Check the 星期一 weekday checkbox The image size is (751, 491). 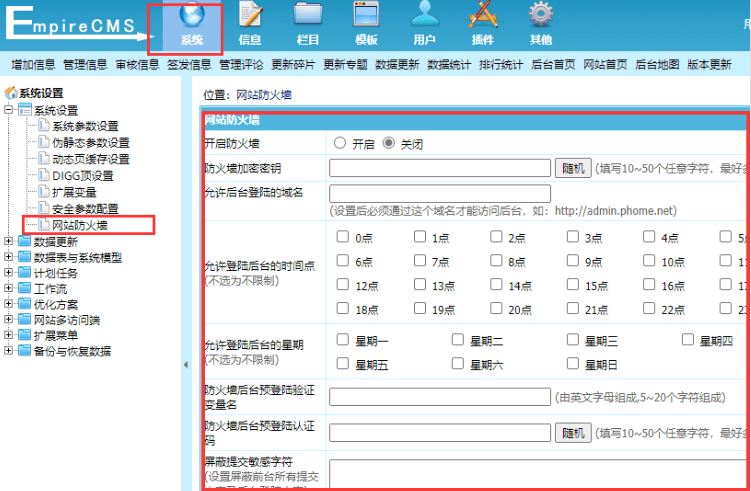coord(342,340)
